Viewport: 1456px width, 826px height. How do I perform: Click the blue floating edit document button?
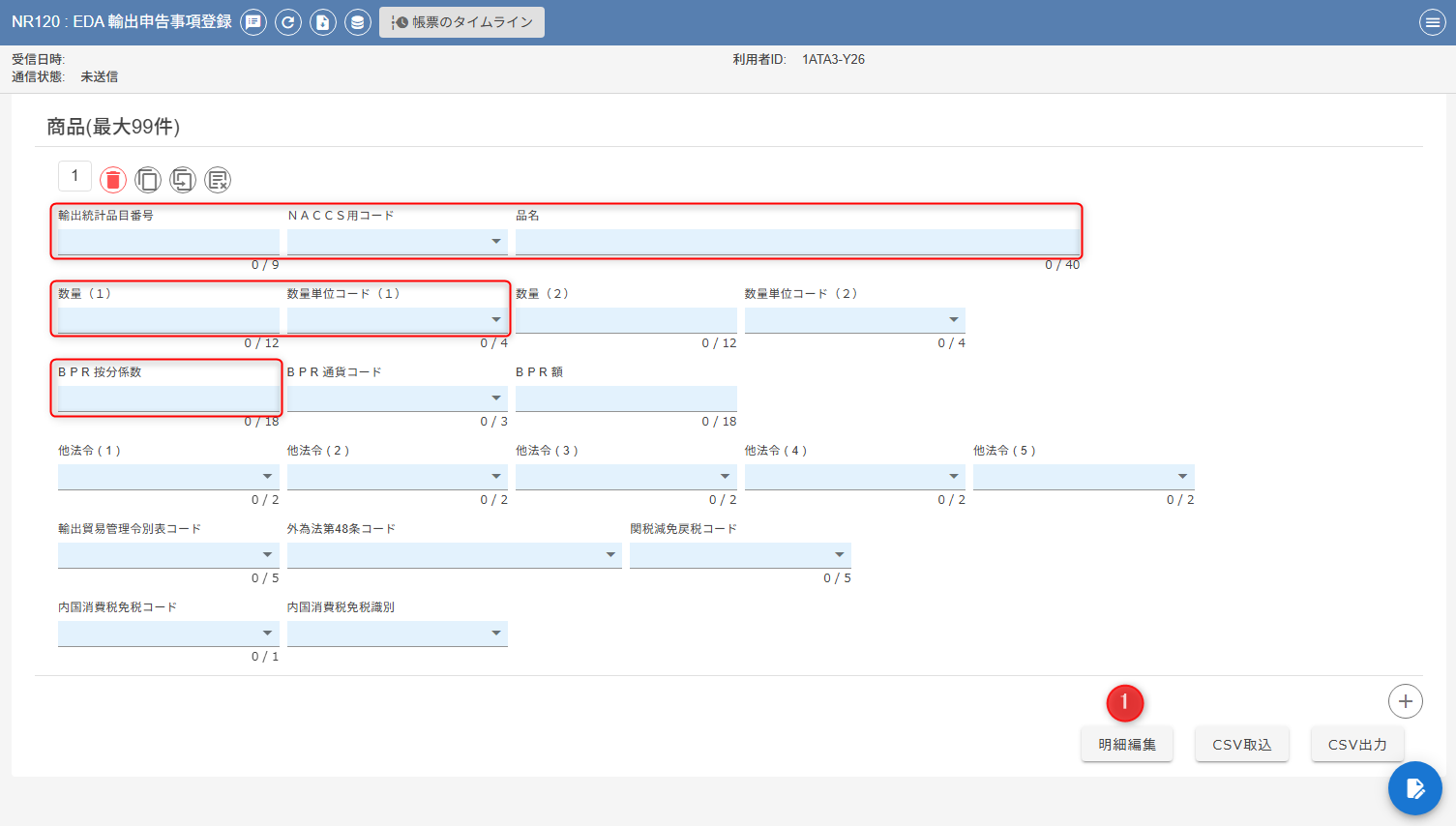[1414, 788]
